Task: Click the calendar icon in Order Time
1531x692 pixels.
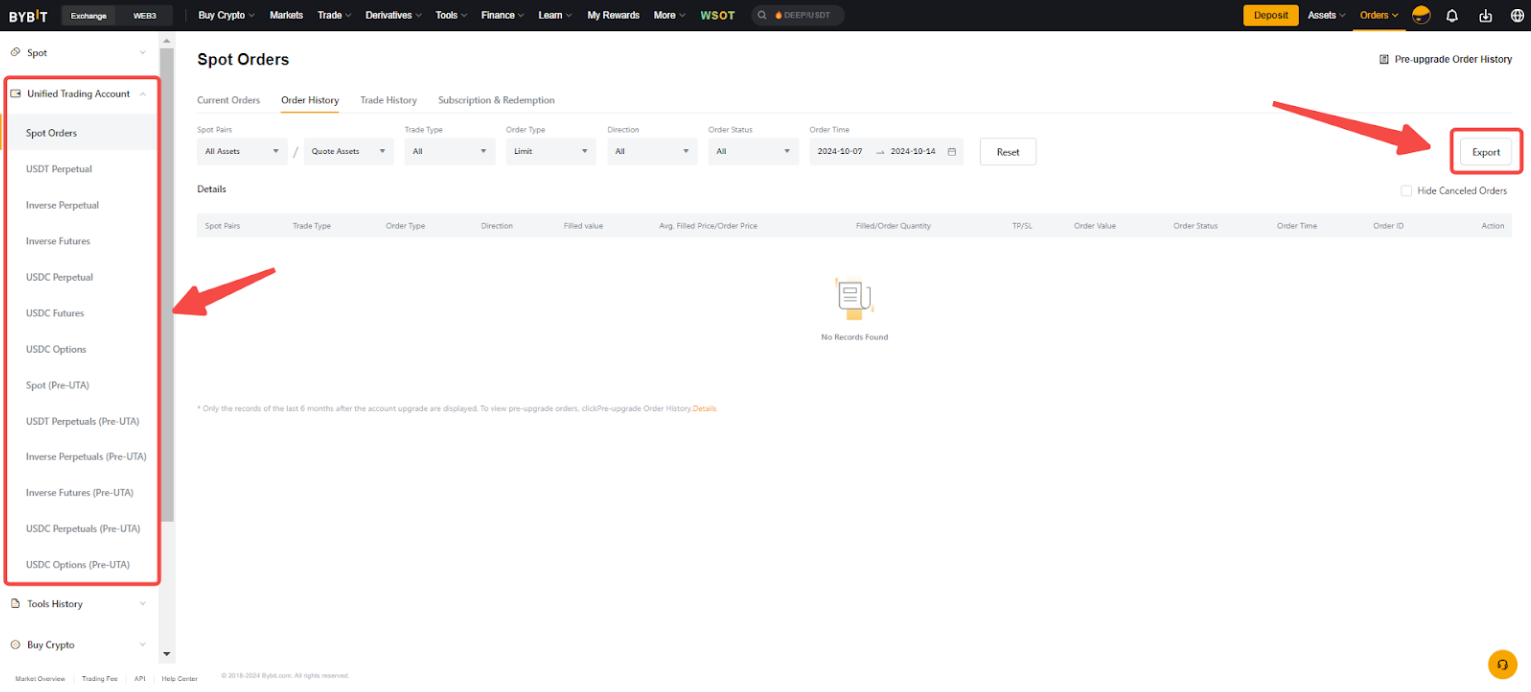Action: point(951,152)
